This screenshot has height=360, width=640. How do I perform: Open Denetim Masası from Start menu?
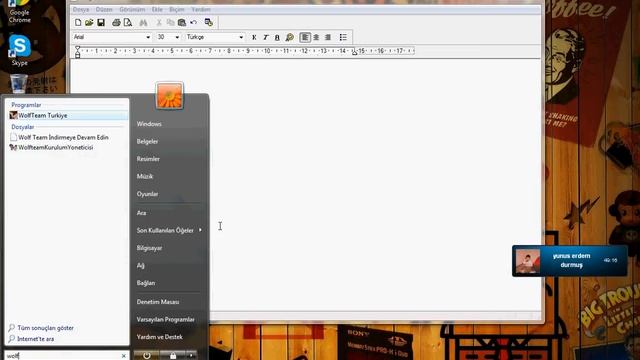tap(158, 302)
